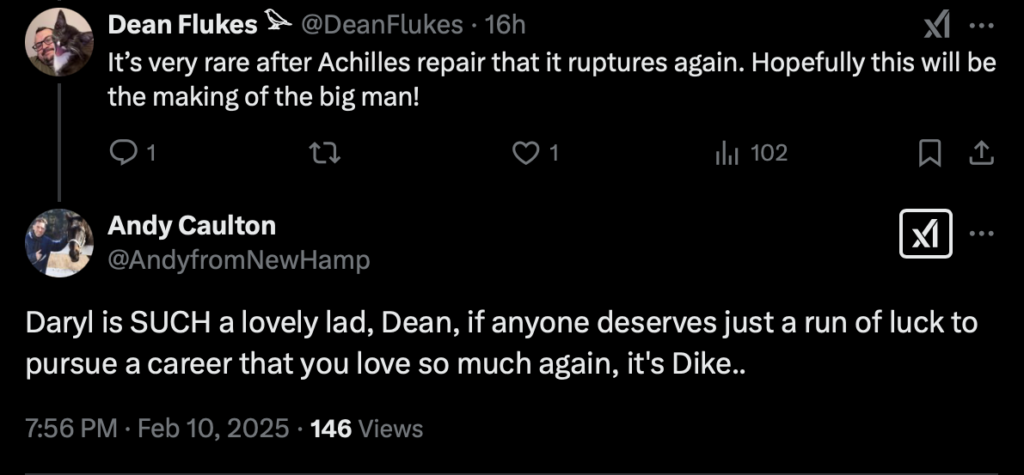Click the Andy Caulton display name

[191, 226]
